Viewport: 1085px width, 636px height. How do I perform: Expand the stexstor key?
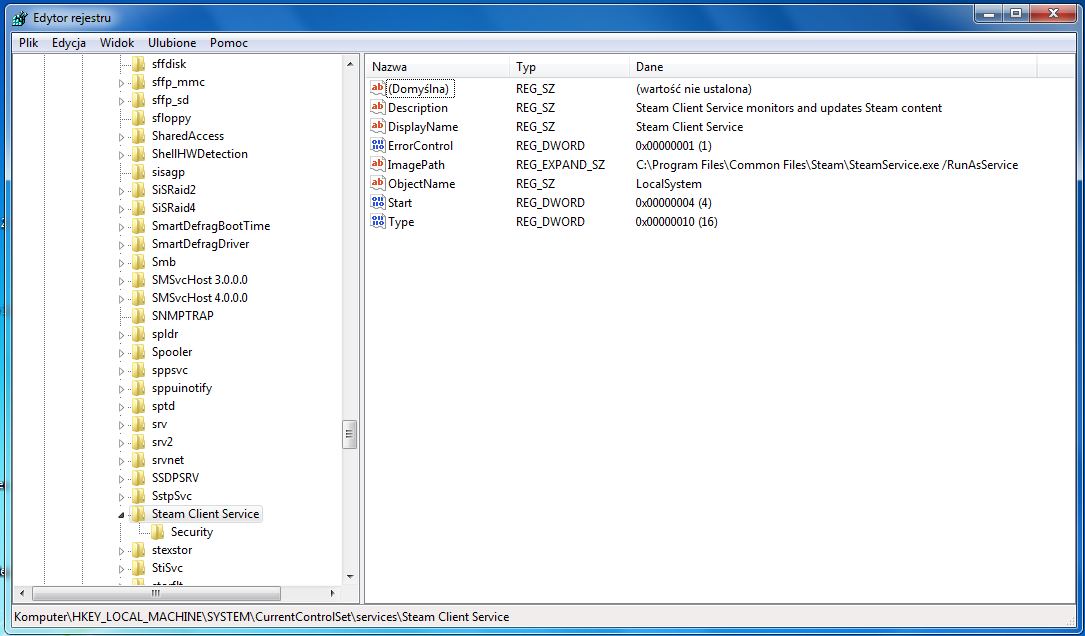[121, 551]
